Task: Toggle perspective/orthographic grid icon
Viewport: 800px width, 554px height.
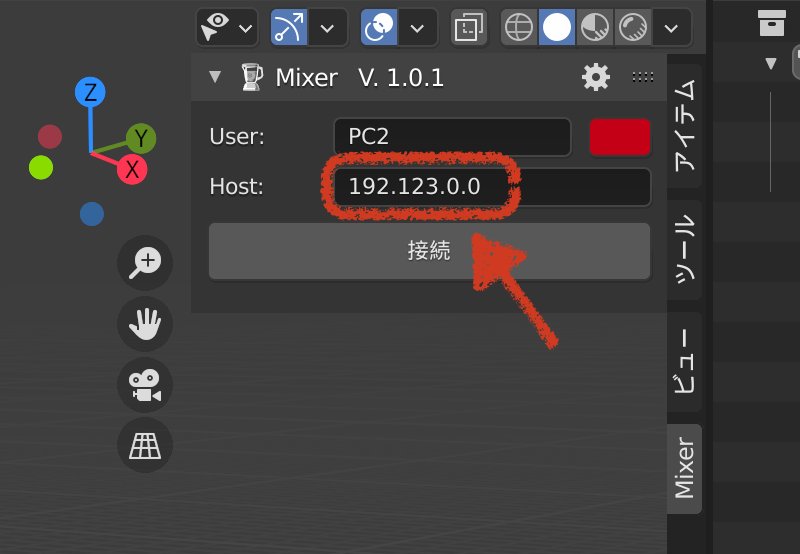Action: coord(145,445)
